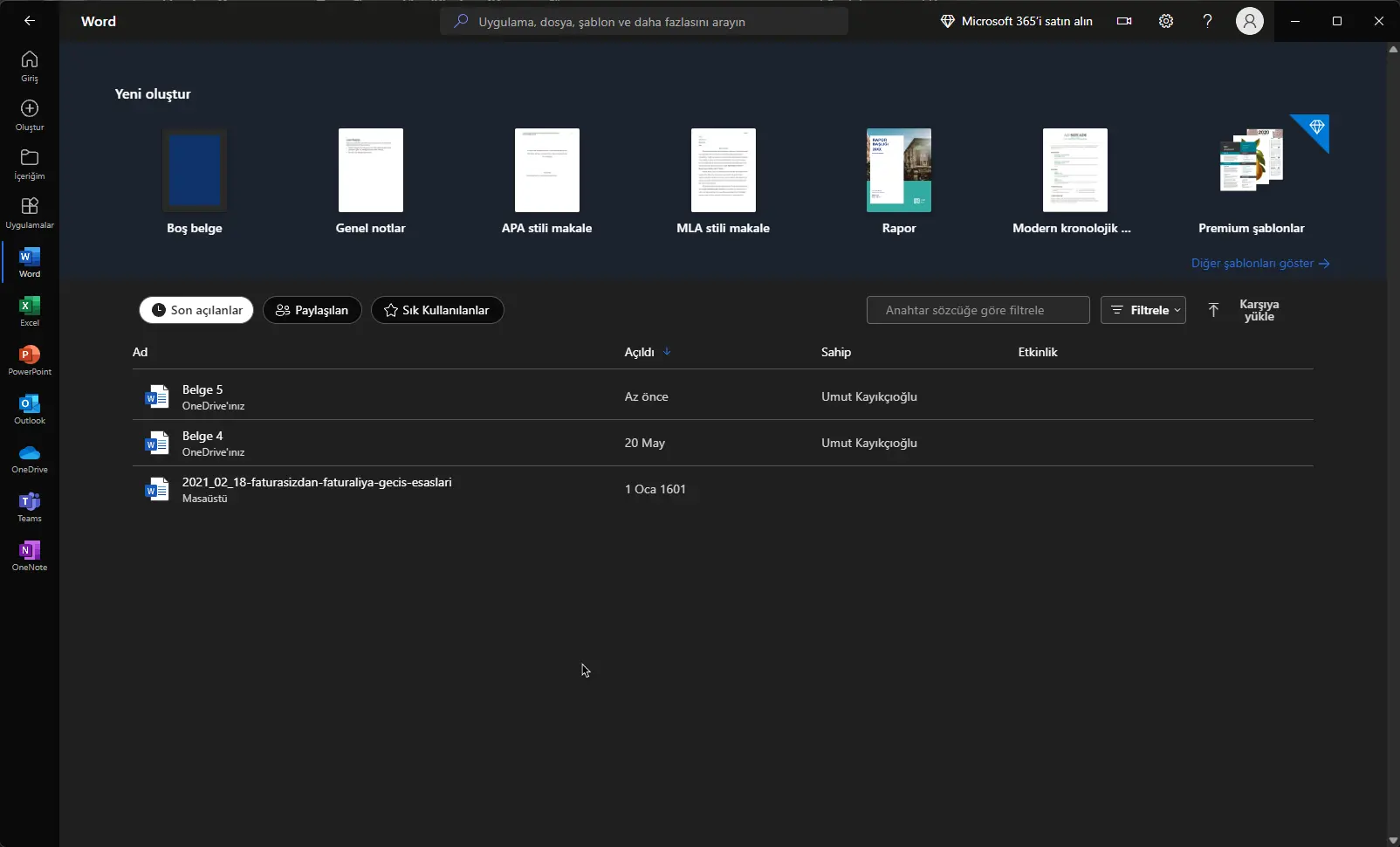Open the Premium şablonlar thumbnail
This screenshot has width=1400, height=847.
point(1252,161)
